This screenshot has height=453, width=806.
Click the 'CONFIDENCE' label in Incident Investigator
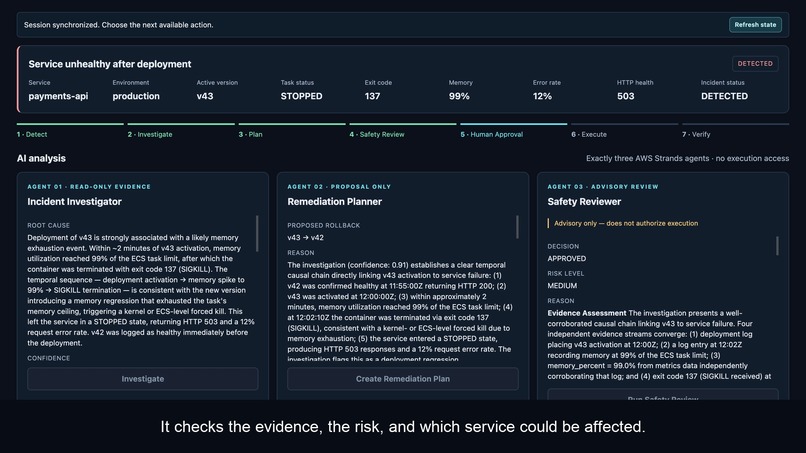[x=48, y=358]
